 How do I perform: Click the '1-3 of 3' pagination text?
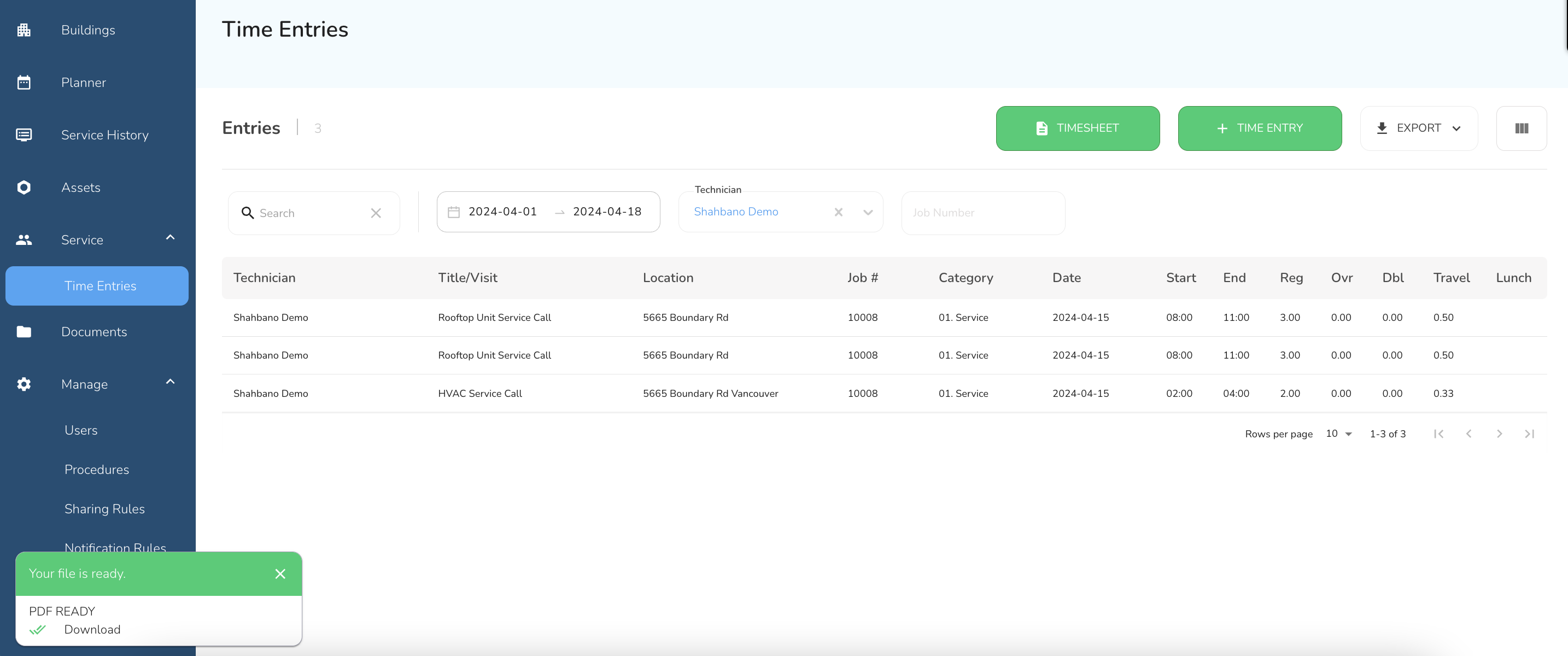pyautogui.click(x=1387, y=434)
